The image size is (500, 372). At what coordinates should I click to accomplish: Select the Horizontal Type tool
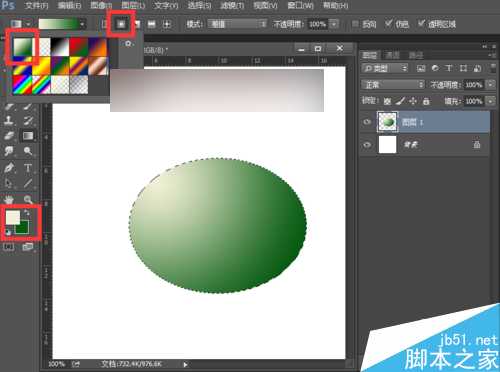click(28, 168)
